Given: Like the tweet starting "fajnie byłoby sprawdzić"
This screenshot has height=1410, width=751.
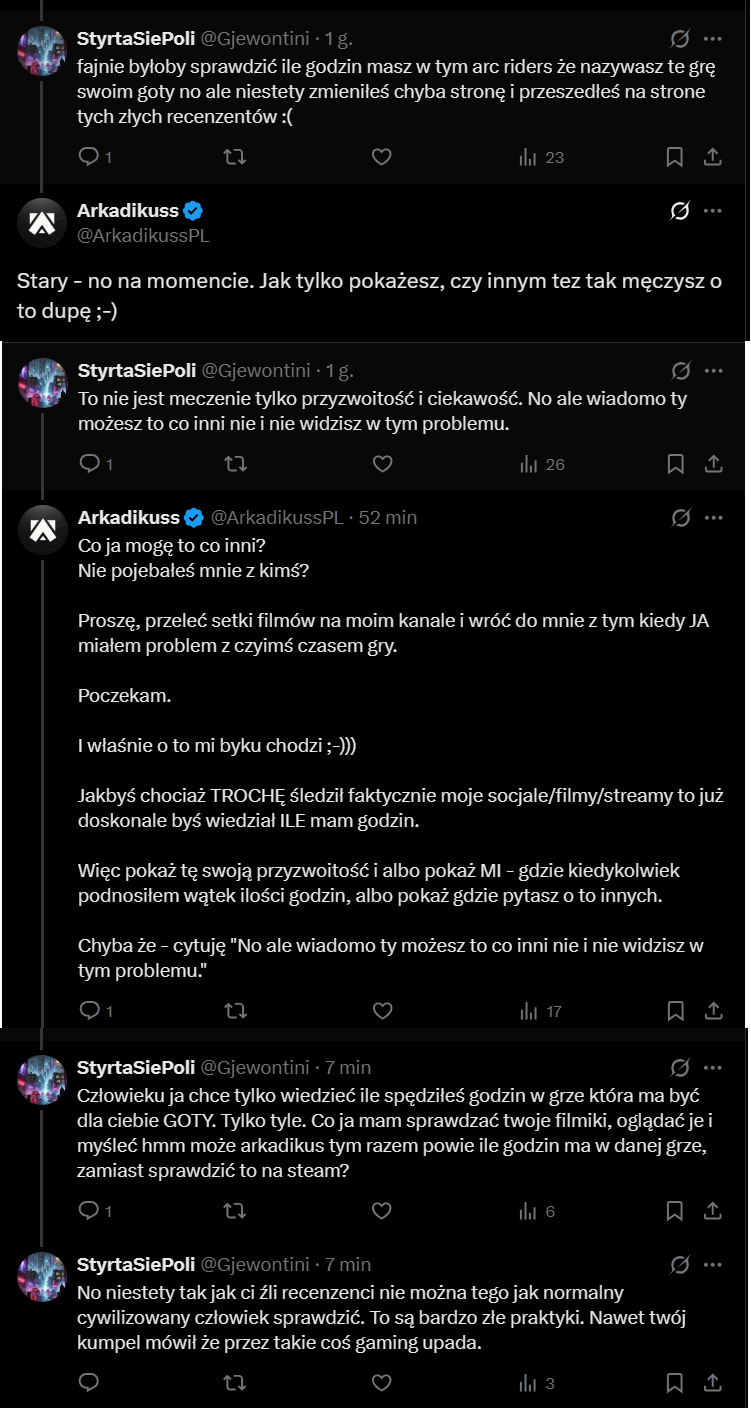Looking at the screenshot, I should [381, 157].
